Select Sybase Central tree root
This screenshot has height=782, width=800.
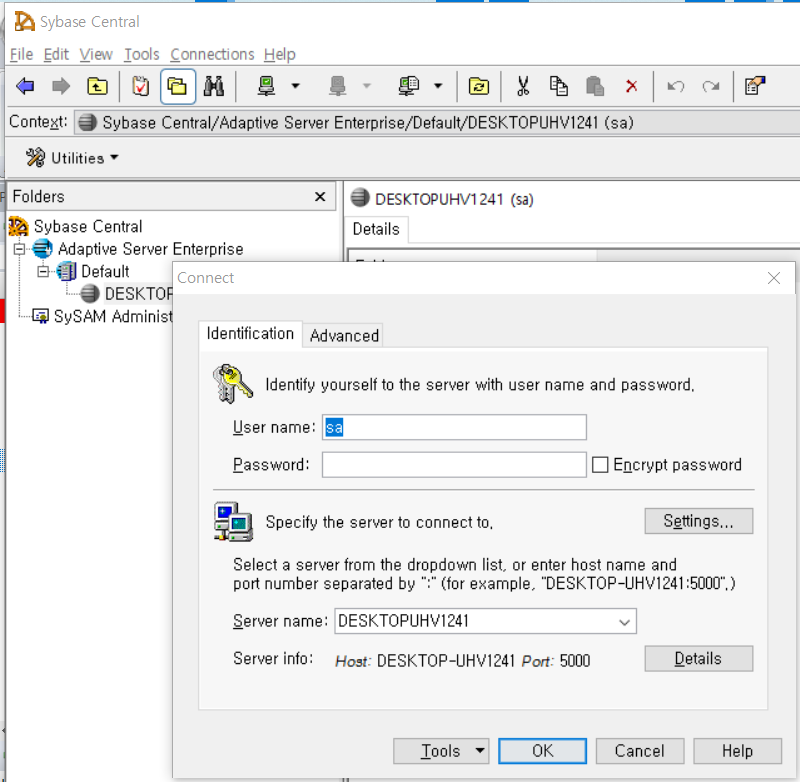click(88, 226)
